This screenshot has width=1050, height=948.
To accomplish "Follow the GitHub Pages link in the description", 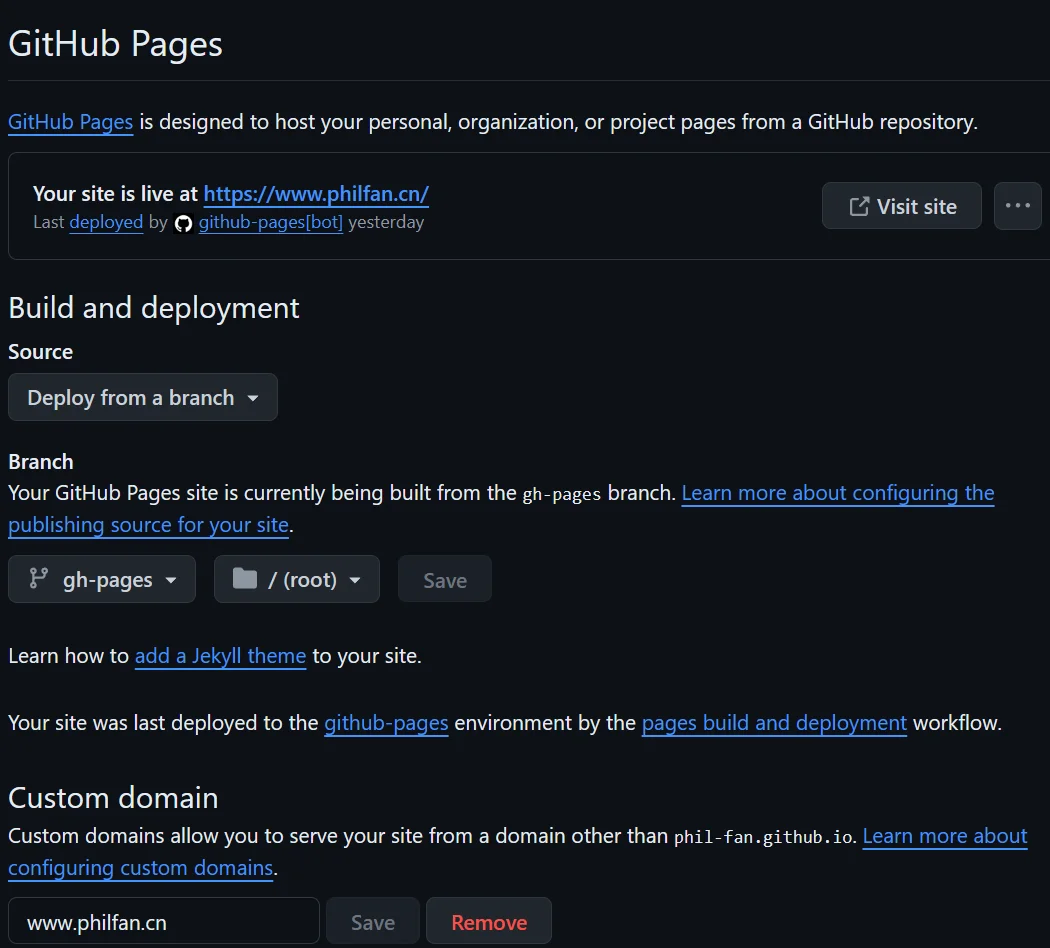I will (71, 122).
